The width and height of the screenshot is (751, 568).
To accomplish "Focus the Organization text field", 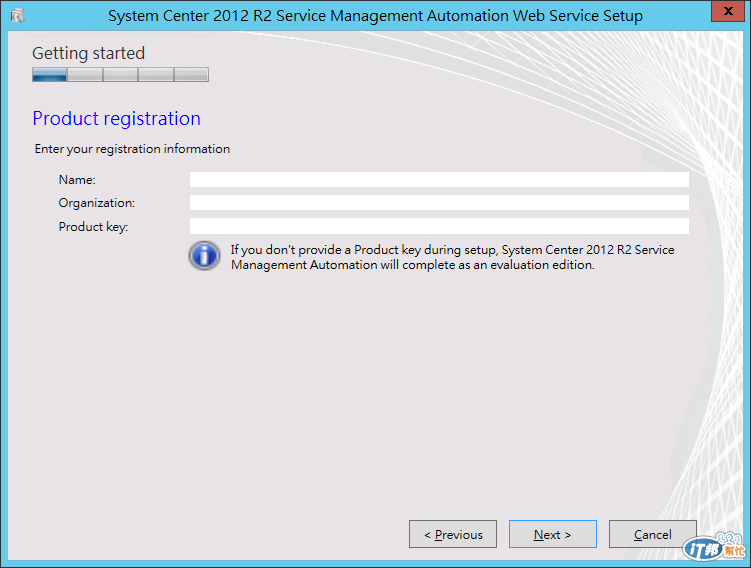I will [439, 203].
